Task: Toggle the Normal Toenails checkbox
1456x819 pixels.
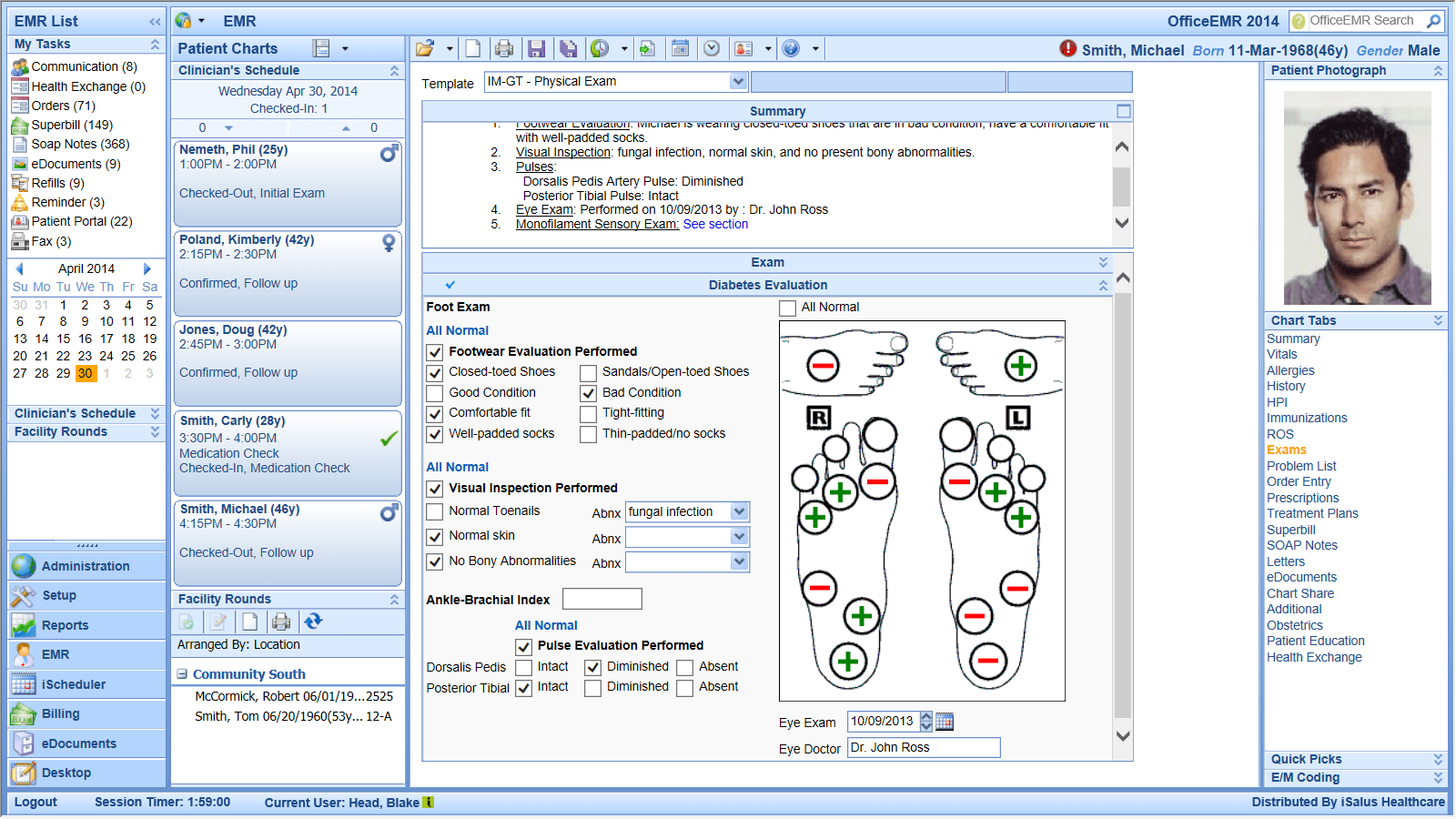Action: [x=435, y=511]
